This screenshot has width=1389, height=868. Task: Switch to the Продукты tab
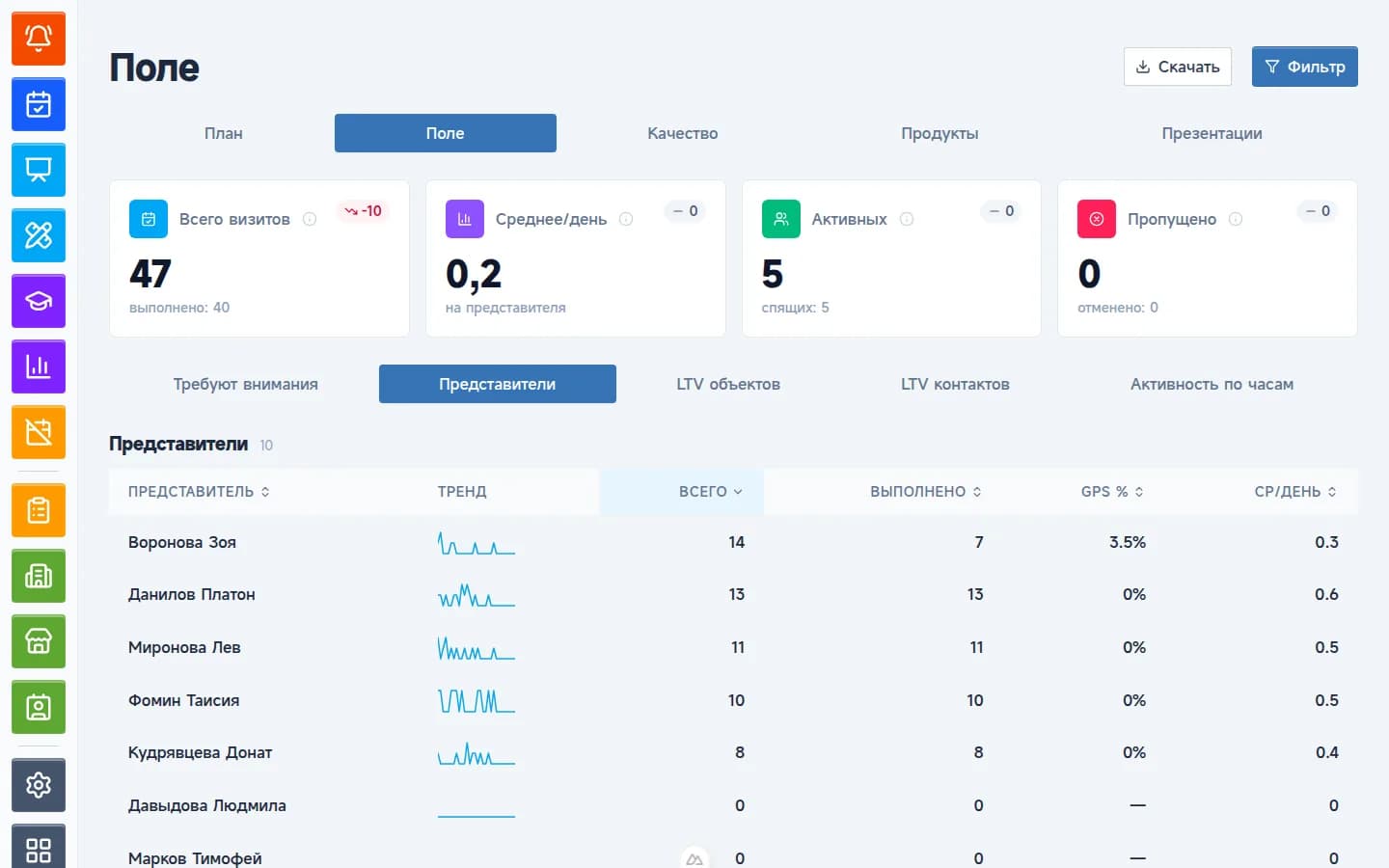940,133
